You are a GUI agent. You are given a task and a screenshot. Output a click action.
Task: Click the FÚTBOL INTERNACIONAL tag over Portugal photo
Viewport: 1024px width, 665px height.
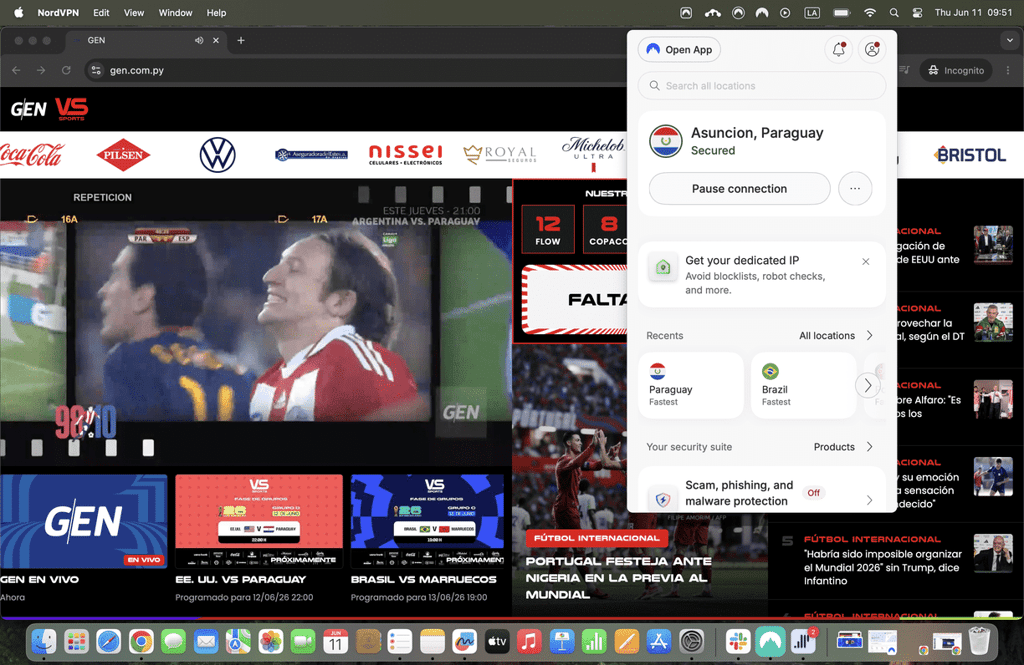pyautogui.click(x=597, y=538)
